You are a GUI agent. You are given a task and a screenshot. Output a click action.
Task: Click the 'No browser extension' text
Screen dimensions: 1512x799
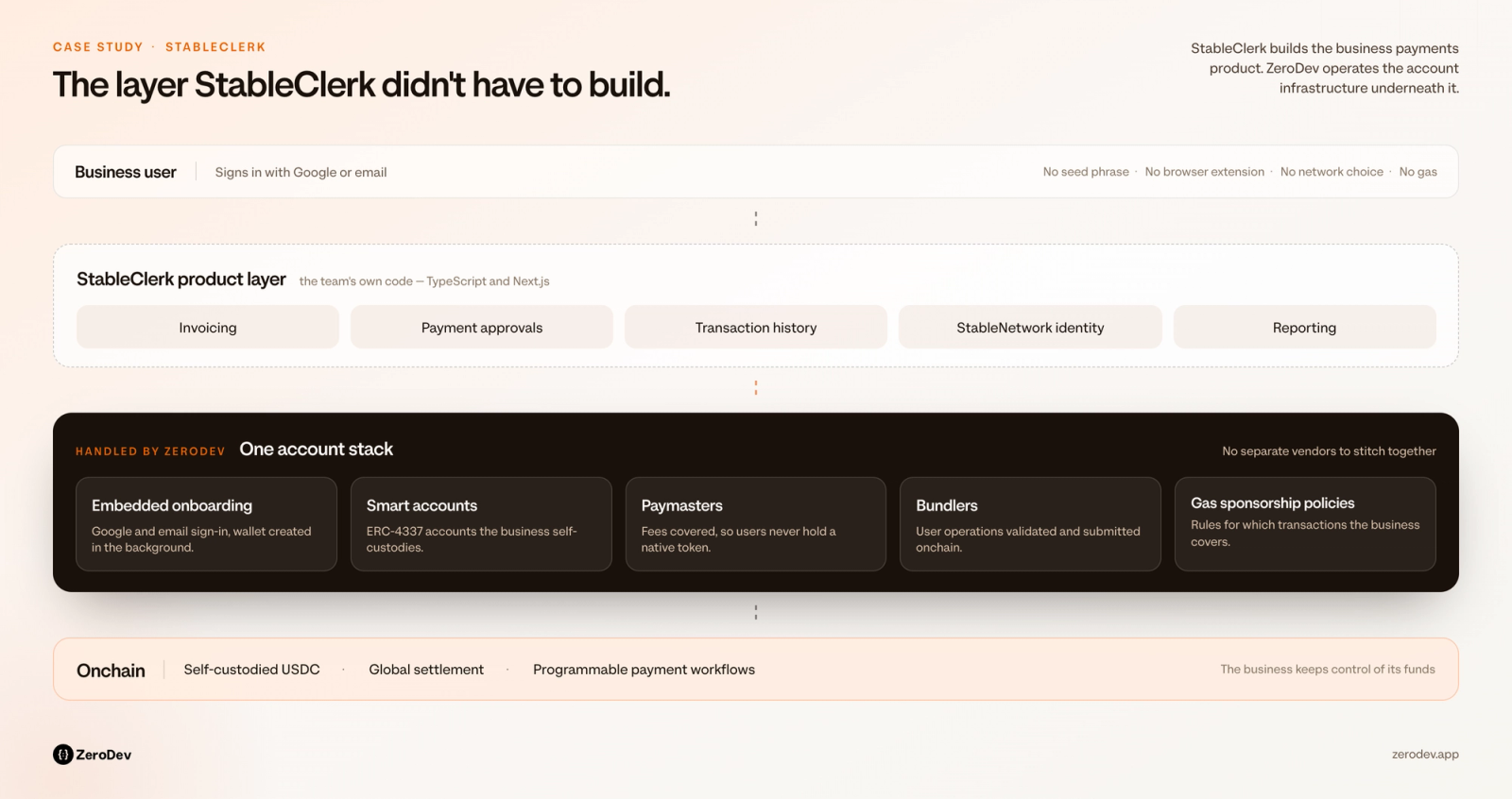[x=1205, y=172]
